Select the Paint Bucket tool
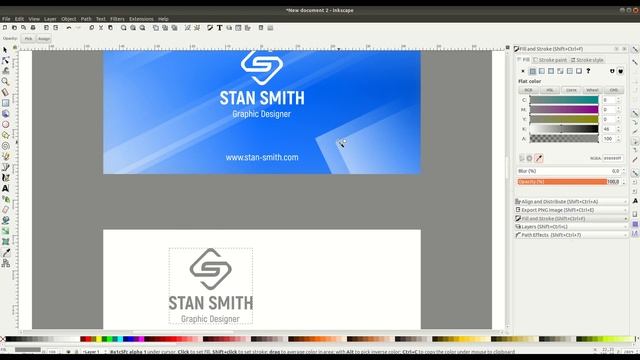This screenshot has width=640, height=360. coord(5,220)
